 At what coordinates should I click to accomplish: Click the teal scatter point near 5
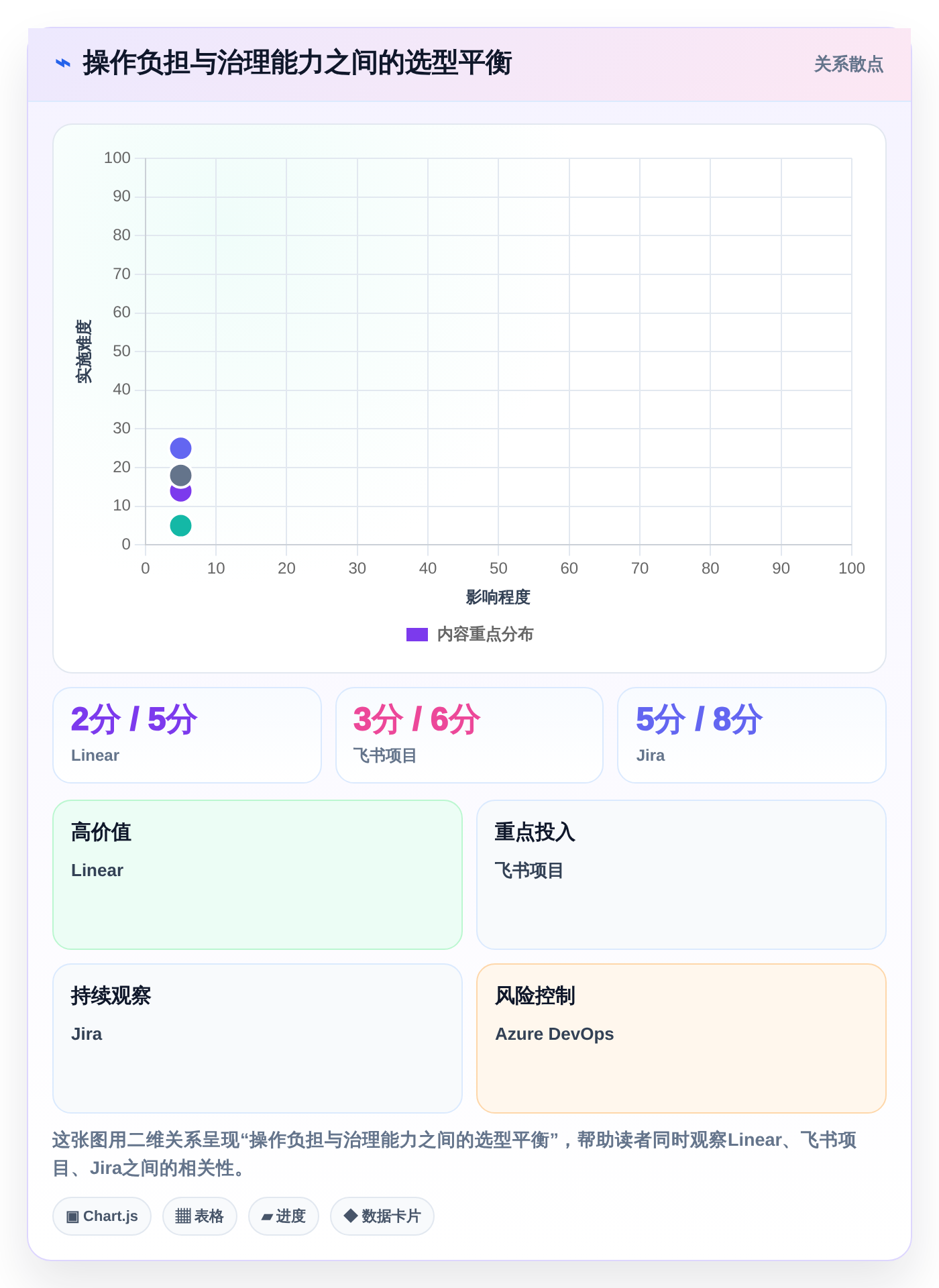[180, 525]
